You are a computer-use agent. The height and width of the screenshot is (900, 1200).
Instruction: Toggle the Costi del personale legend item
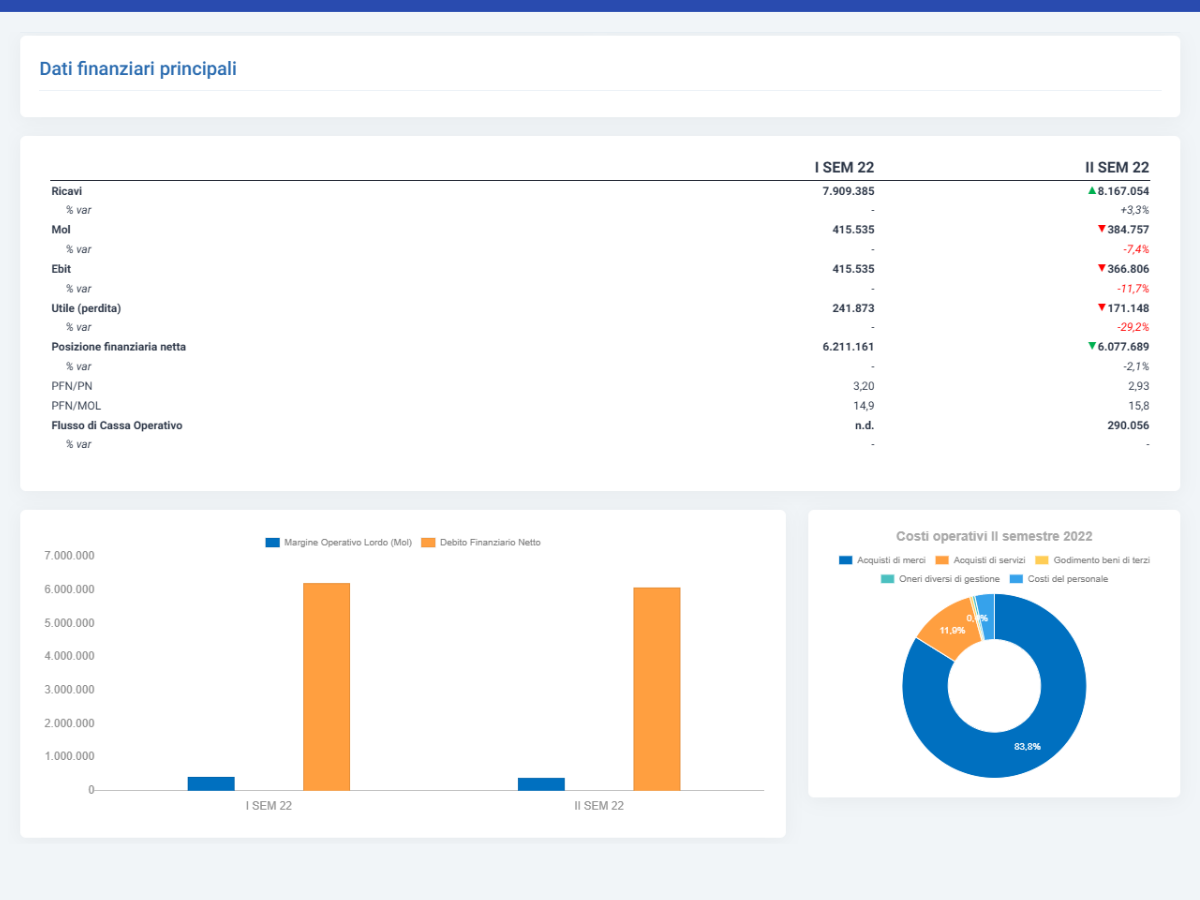(x=1058, y=579)
